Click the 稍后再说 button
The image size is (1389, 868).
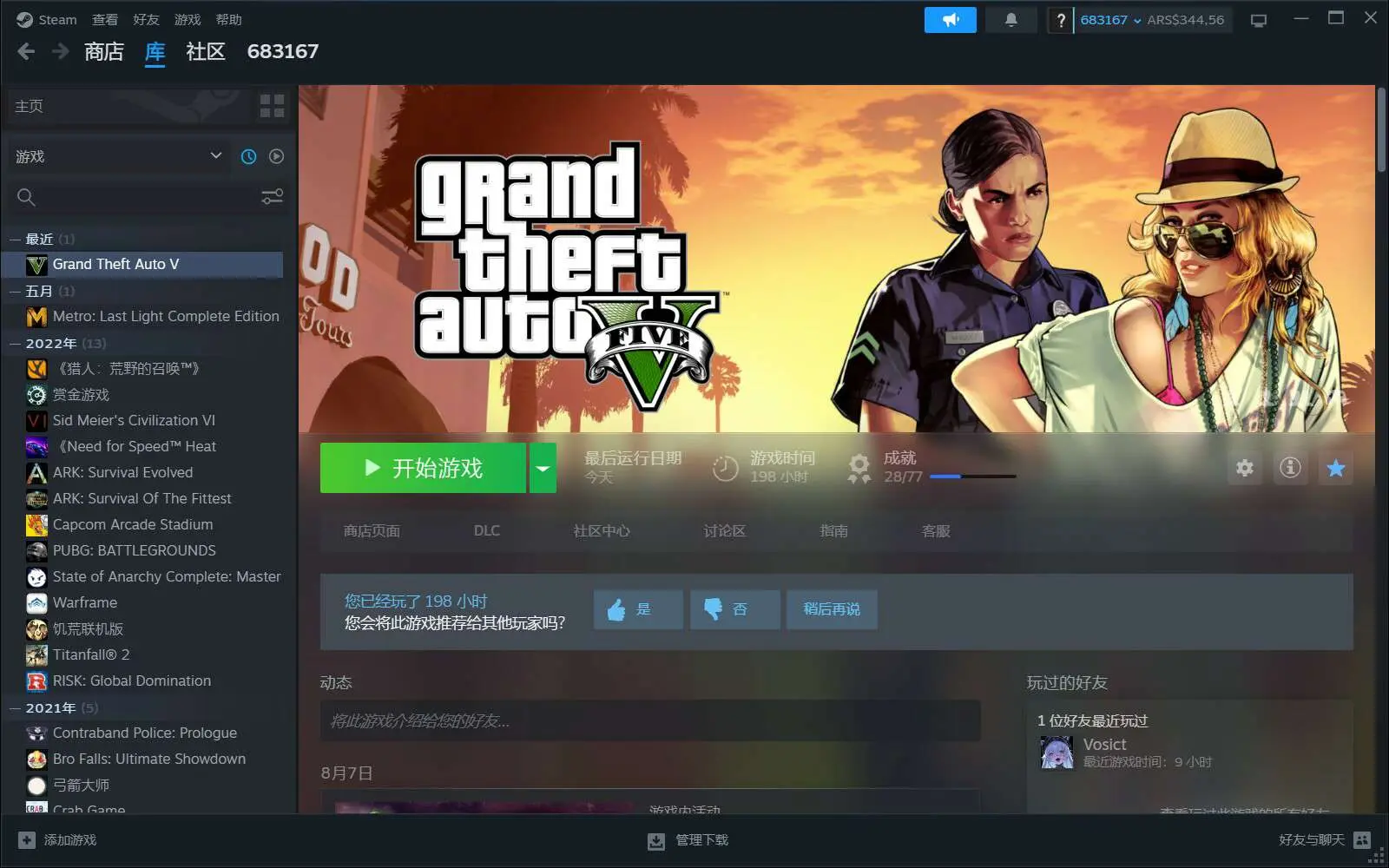[832, 609]
